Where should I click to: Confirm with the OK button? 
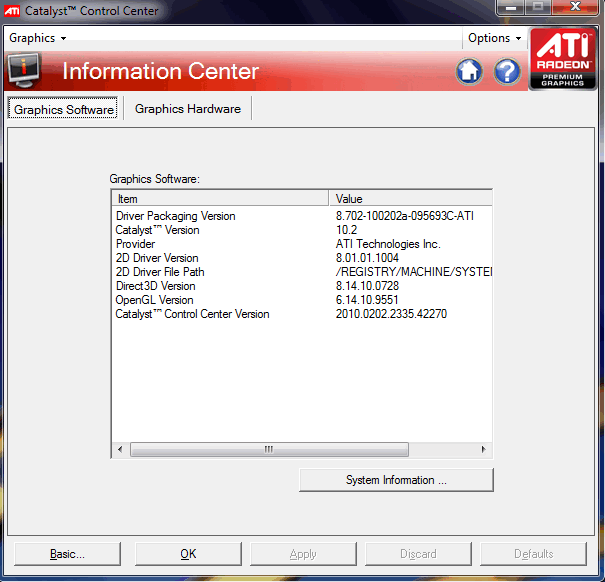(x=188, y=554)
